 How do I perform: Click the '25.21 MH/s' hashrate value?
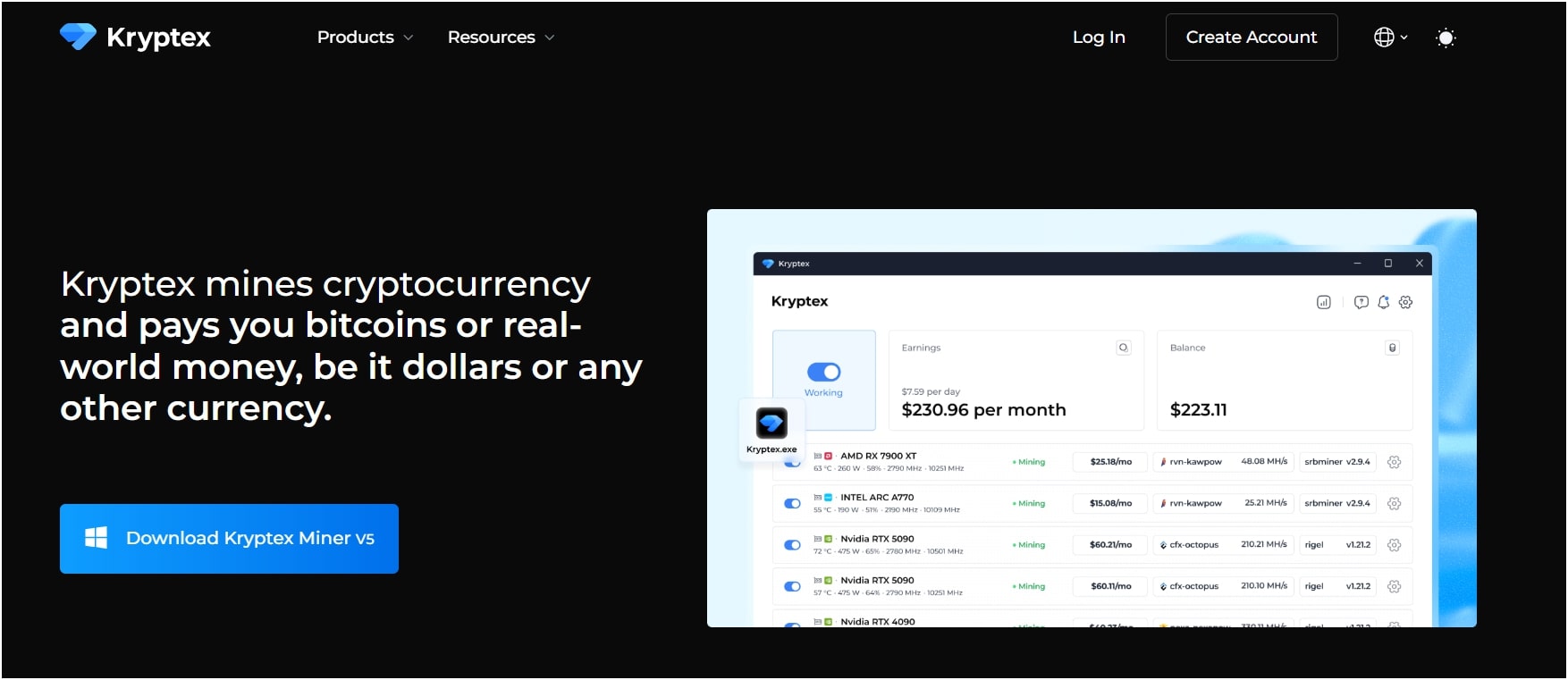[1266, 503]
